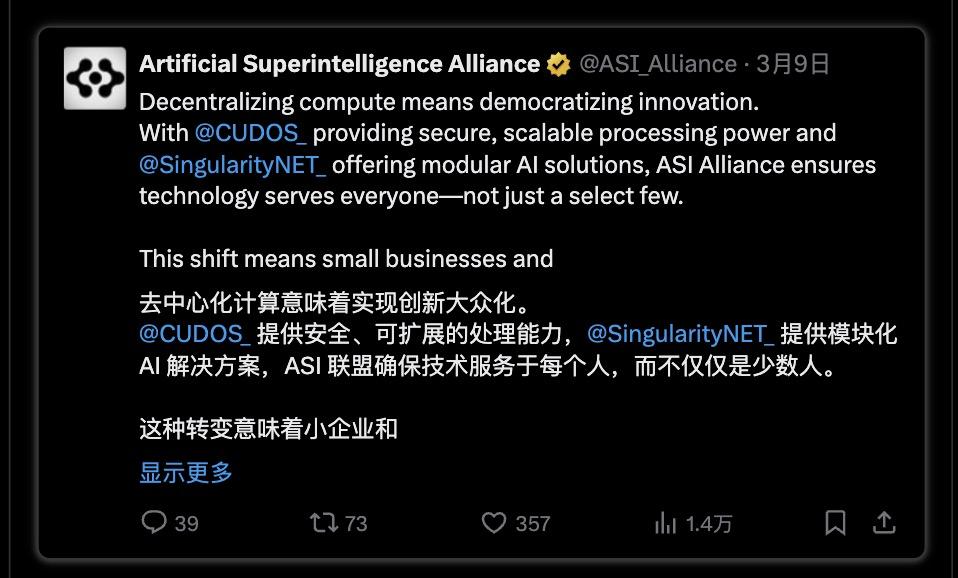Viewport: 958px width, 578px height.
Task: Click the @SingularityNET_ mention link
Action: (234, 162)
